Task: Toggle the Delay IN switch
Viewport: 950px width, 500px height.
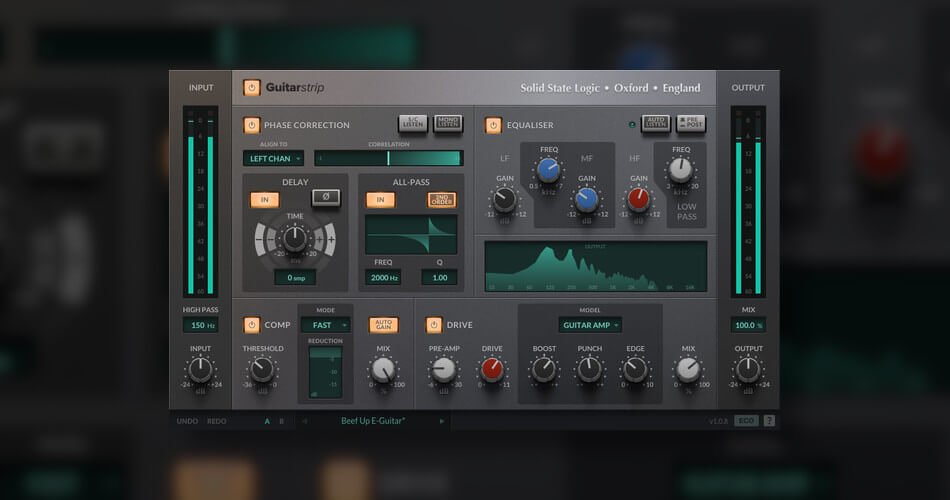Action: (x=265, y=199)
